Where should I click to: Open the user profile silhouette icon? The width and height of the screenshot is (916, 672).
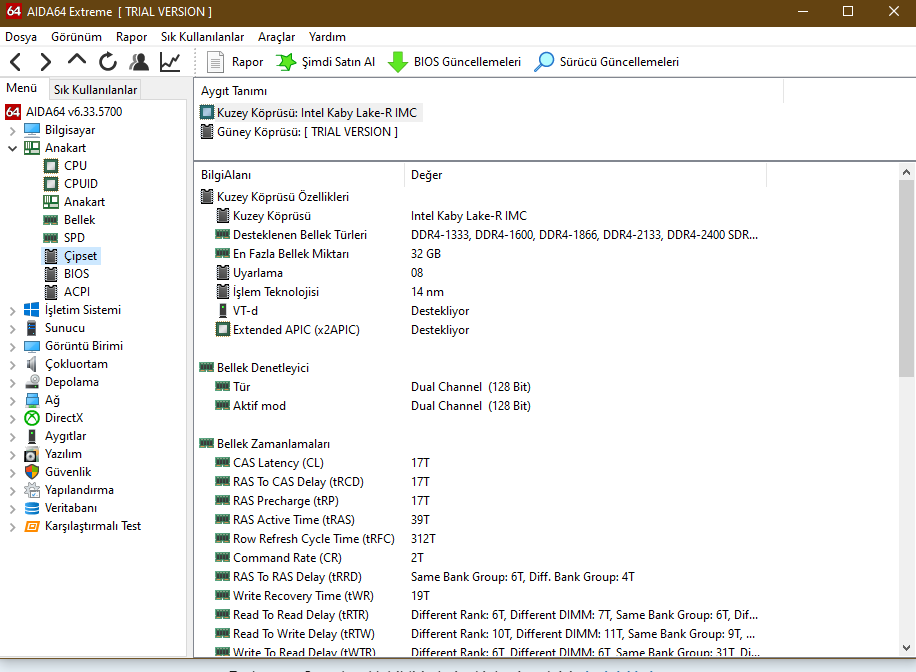tap(139, 61)
